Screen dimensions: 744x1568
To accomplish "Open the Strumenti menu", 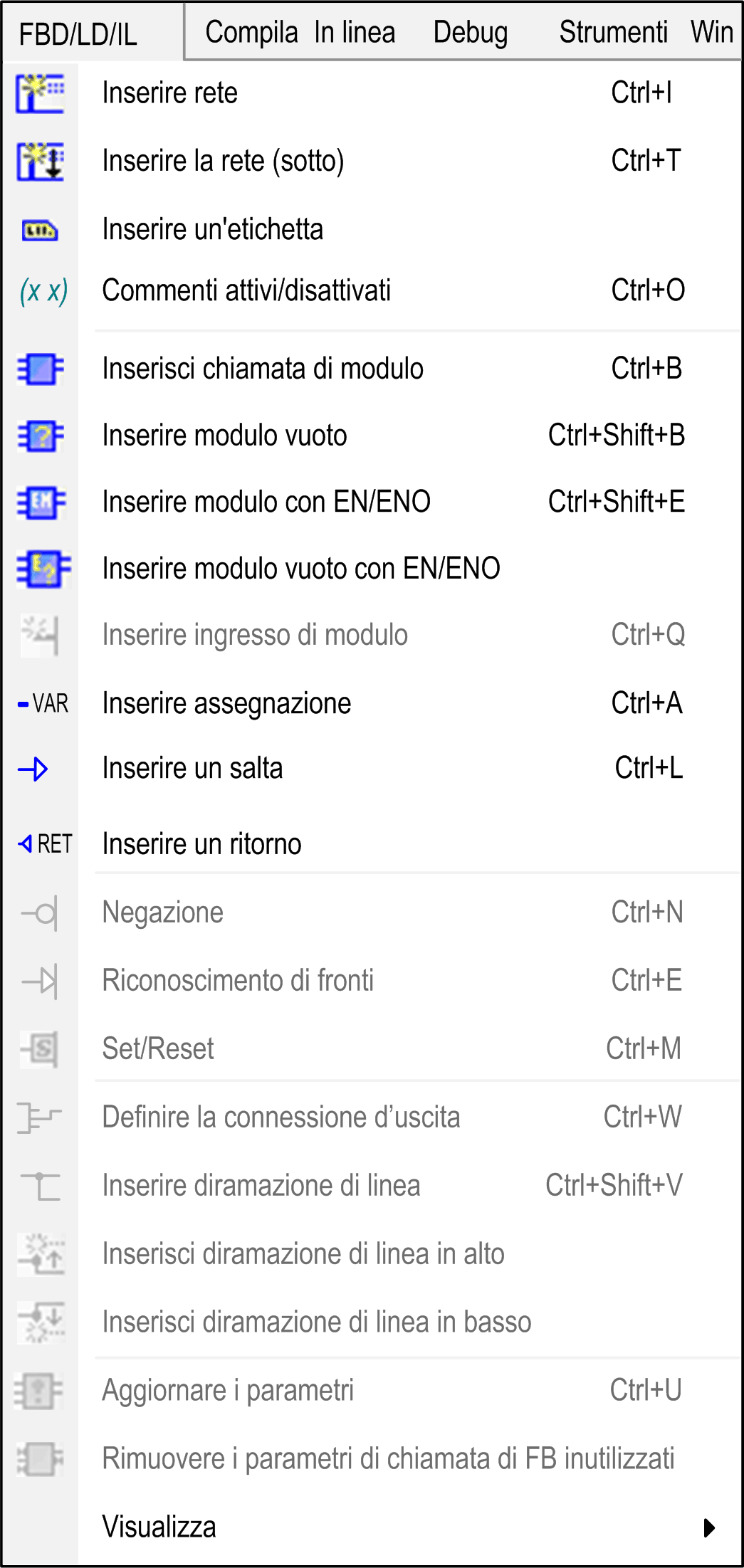I will pyautogui.click(x=613, y=33).
